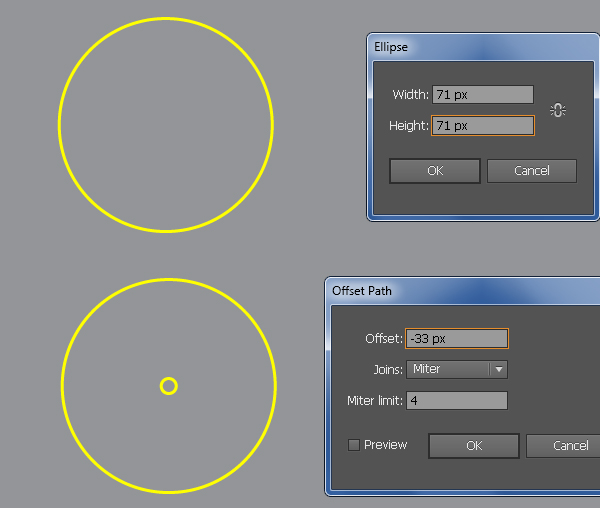The width and height of the screenshot is (600, 508).
Task: Click the Offset: label text
Action: tap(384, 339)
